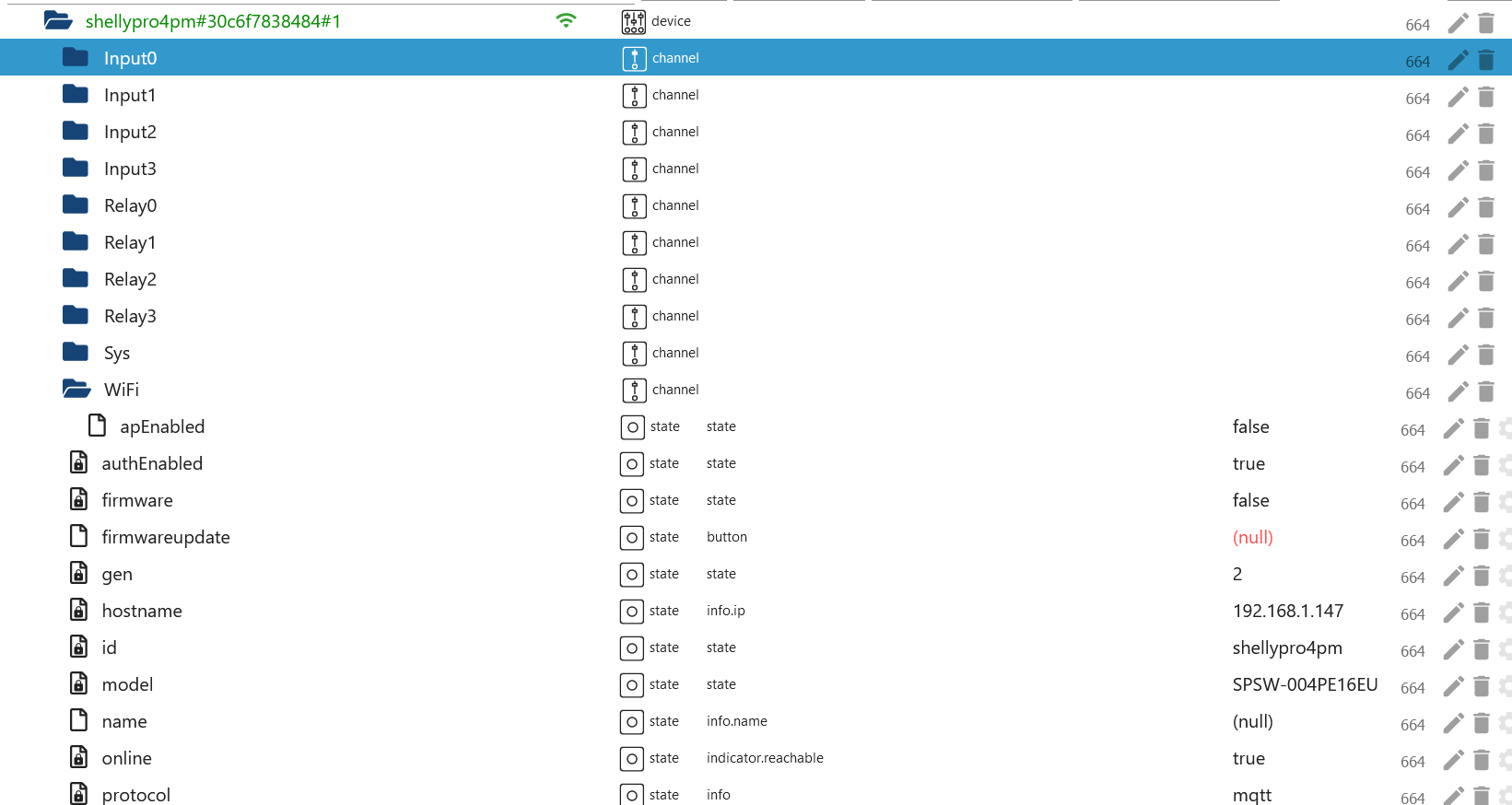Delete the Relay1 channel

tap(1486, 244)
